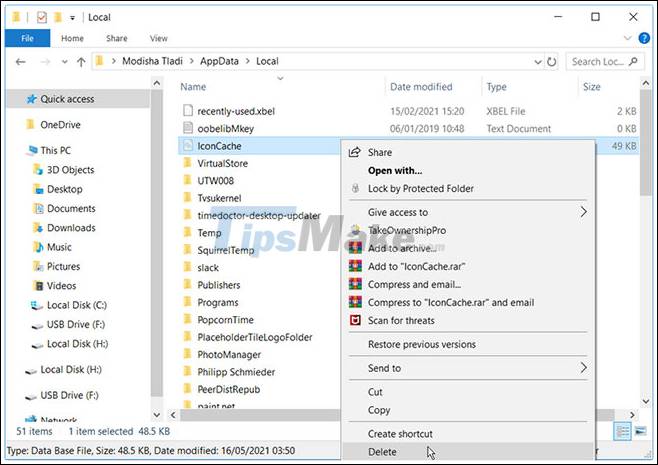Click the Properties quick access toolbar icon
Screen dimensions: 658x465
point(42,17)
